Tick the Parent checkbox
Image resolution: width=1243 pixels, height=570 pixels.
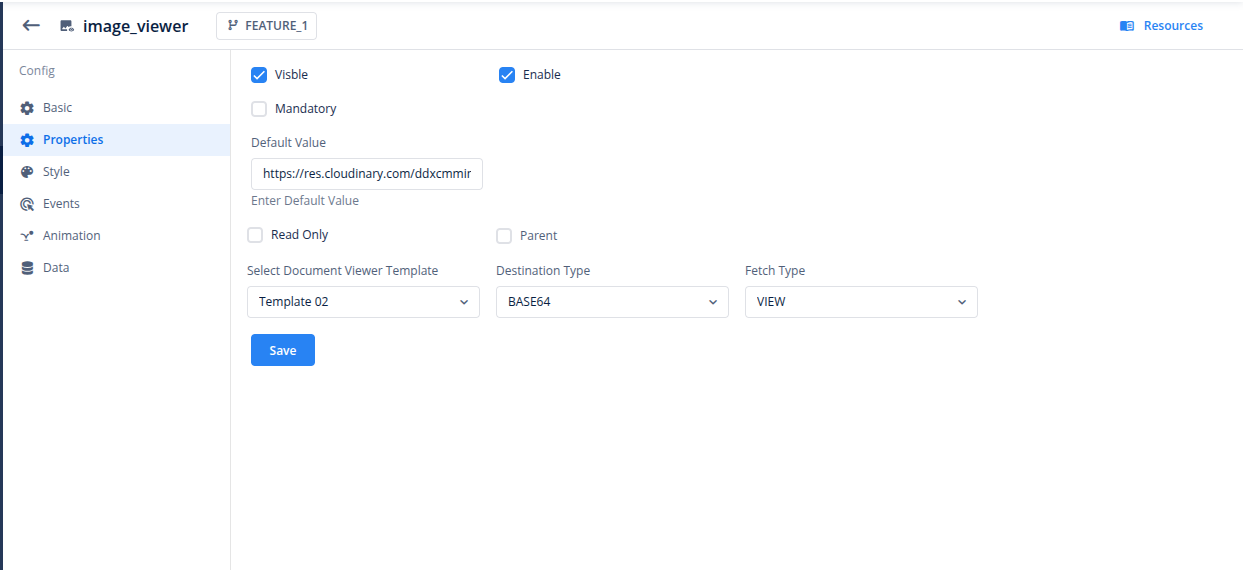504,236
